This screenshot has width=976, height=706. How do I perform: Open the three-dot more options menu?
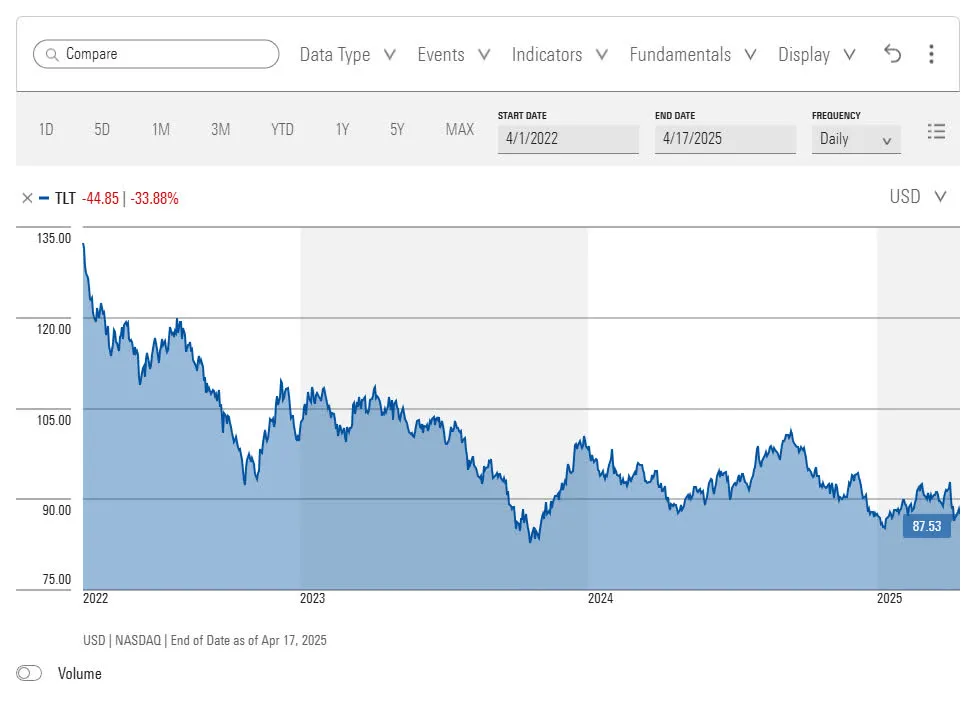pos(931,54)
